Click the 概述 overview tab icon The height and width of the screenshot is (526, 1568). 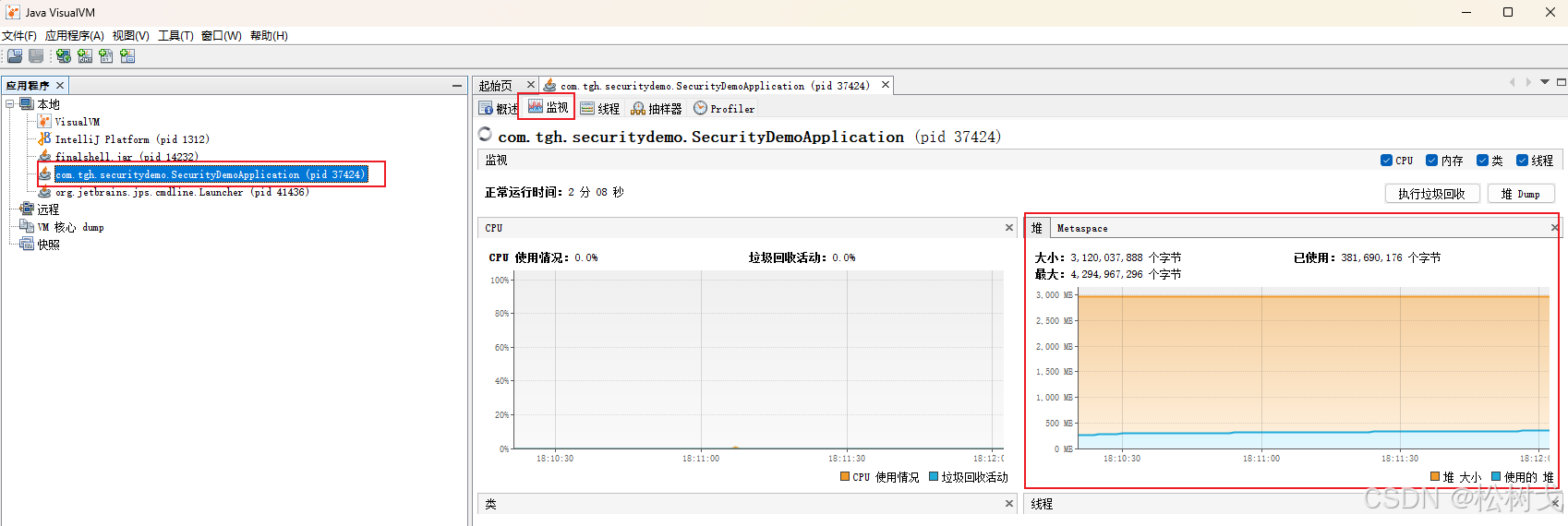pos(486,109)
